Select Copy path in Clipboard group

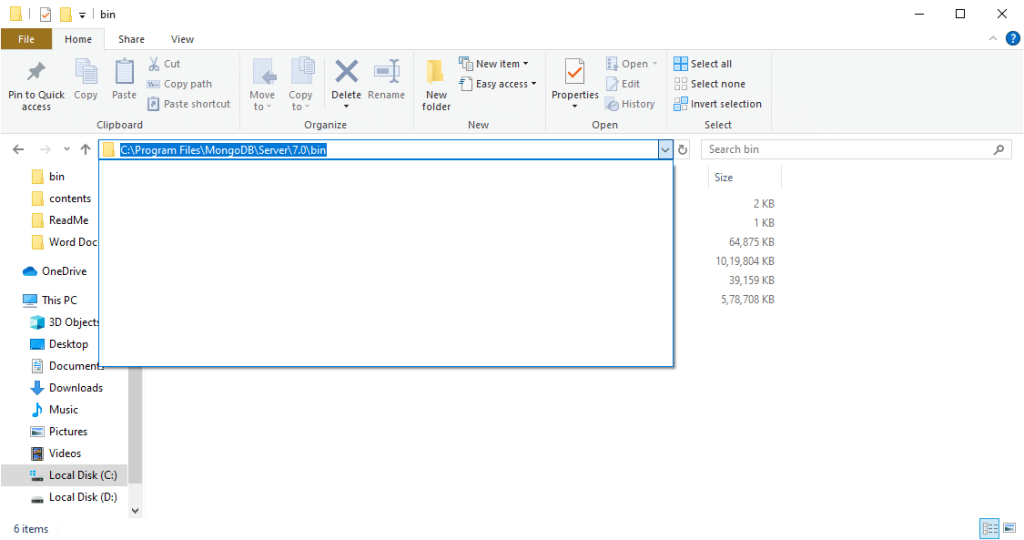(180, 84)
